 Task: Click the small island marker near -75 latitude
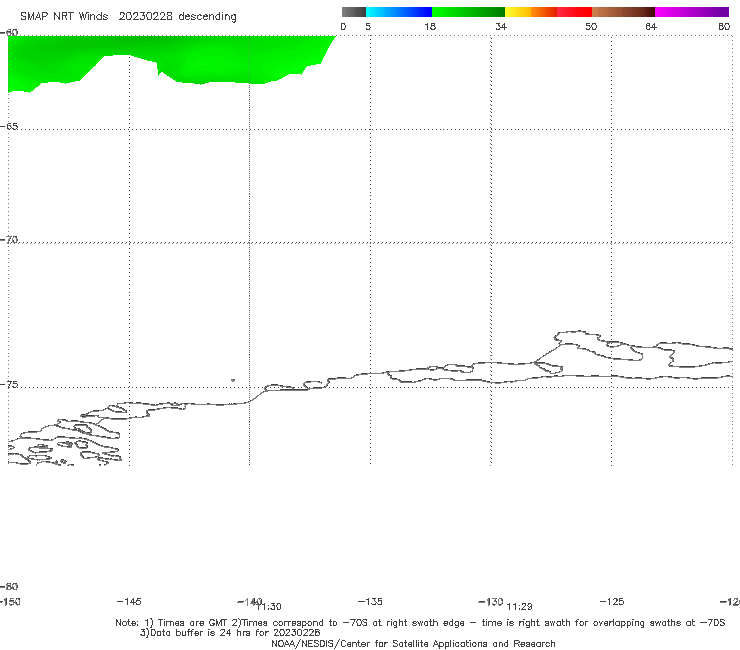click(x=233, y=380)
